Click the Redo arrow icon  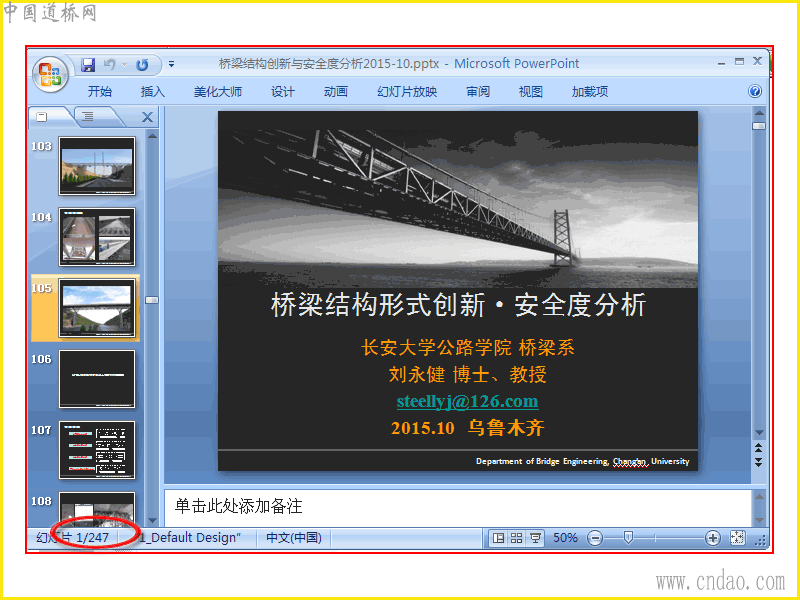coord(142,64)
